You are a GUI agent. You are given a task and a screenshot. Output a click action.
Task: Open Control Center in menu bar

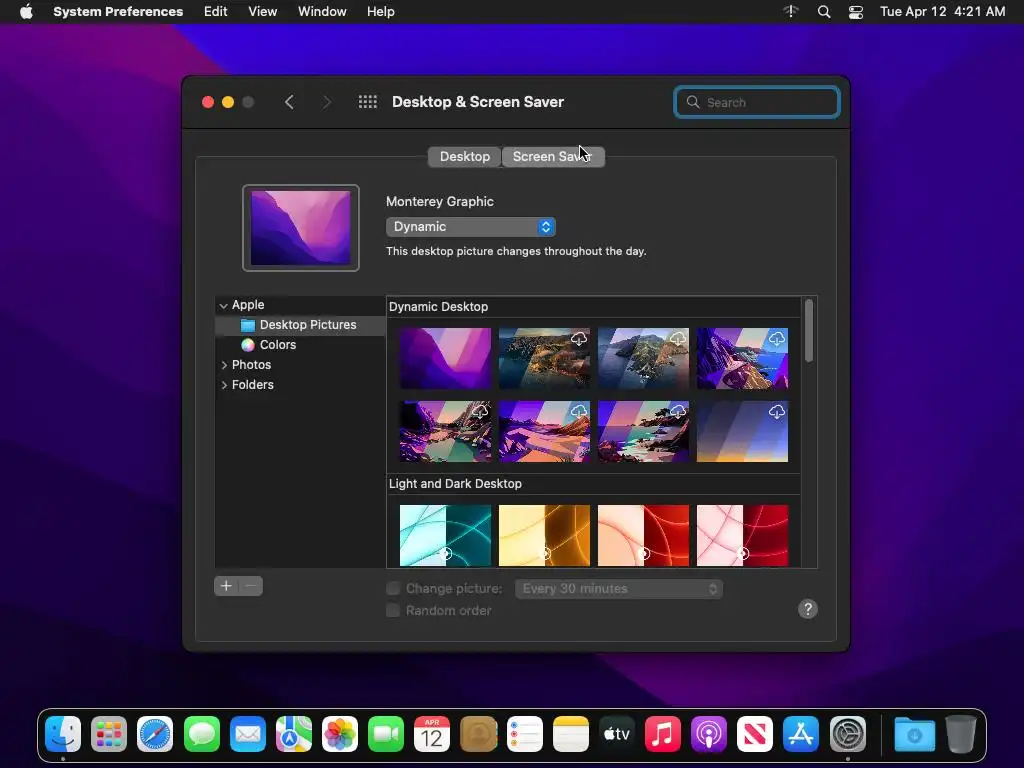(856, 12)
